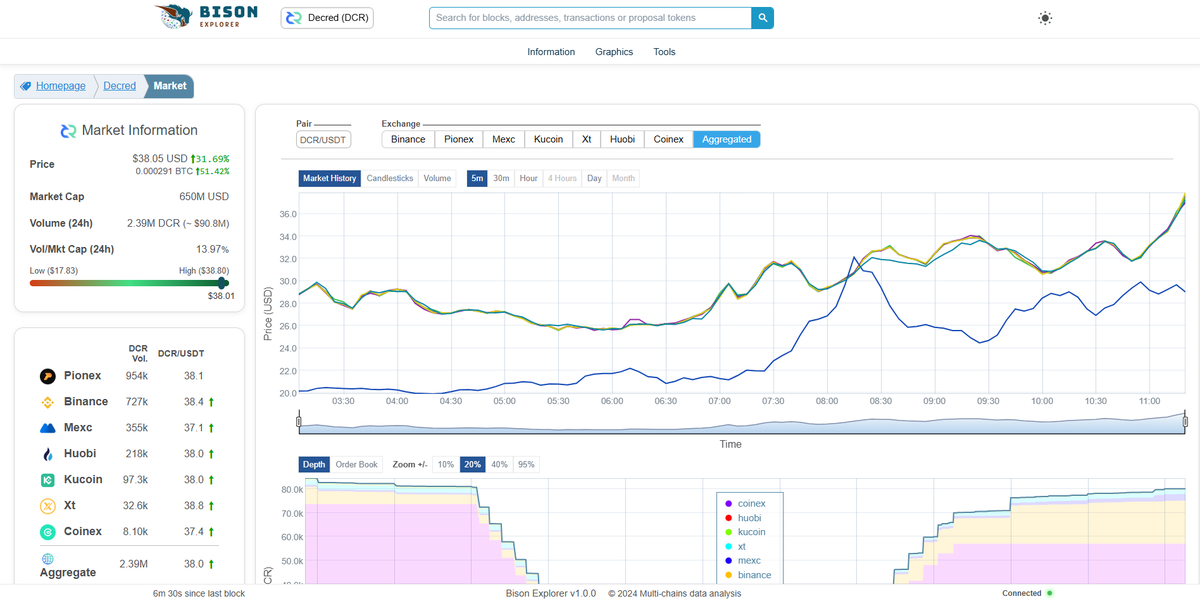Click the Pionex exchange logo icon
The height and width of the screenshot is (601, 1200).
[47, 376]
